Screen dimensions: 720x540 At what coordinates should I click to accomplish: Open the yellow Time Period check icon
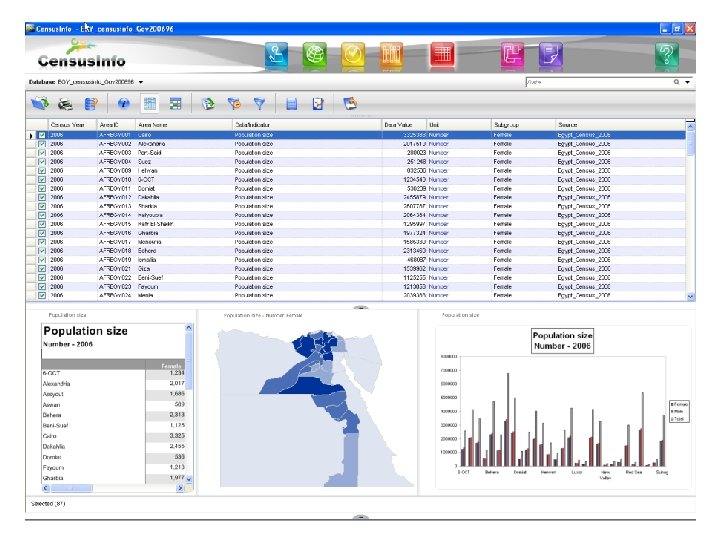353,55
